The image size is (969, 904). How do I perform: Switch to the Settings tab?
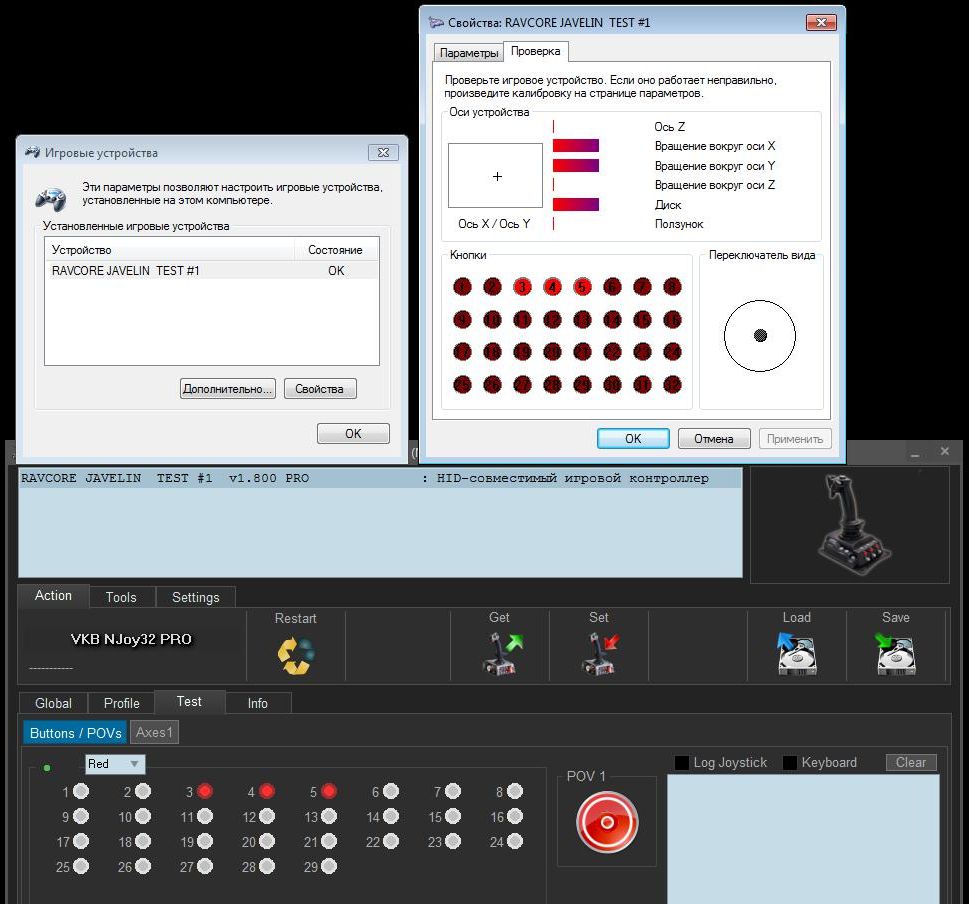pyautogui.click(x=195, y=597)
